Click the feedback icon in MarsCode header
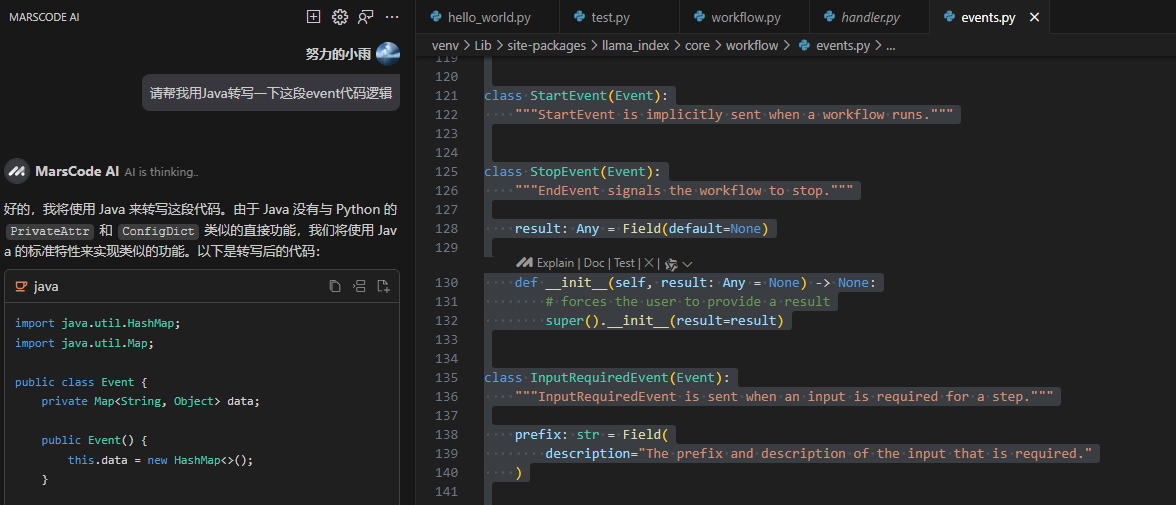Viewport: 1176px width, 505px height. [366, 17]
